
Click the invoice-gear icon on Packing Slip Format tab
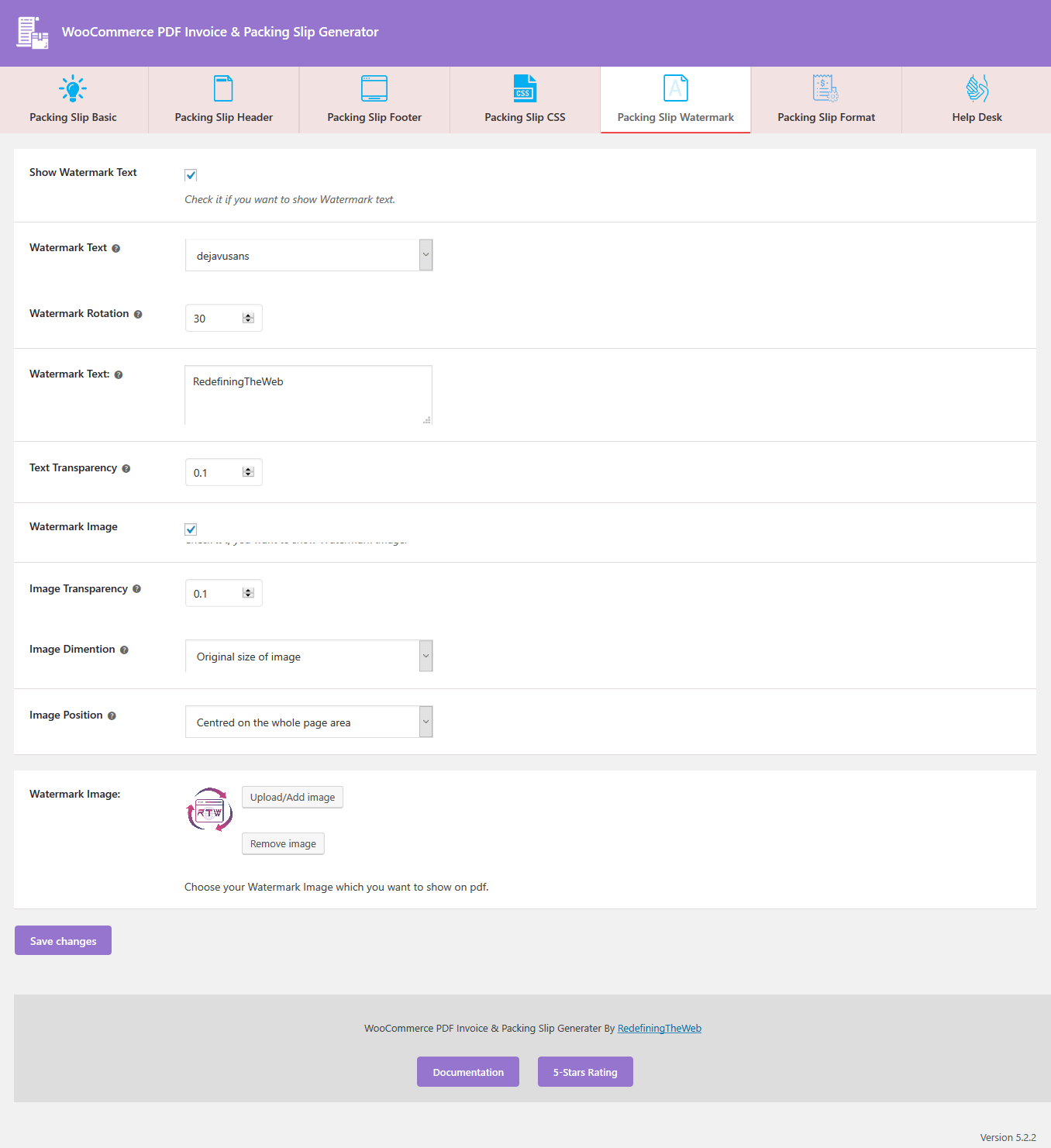point(825,88)
